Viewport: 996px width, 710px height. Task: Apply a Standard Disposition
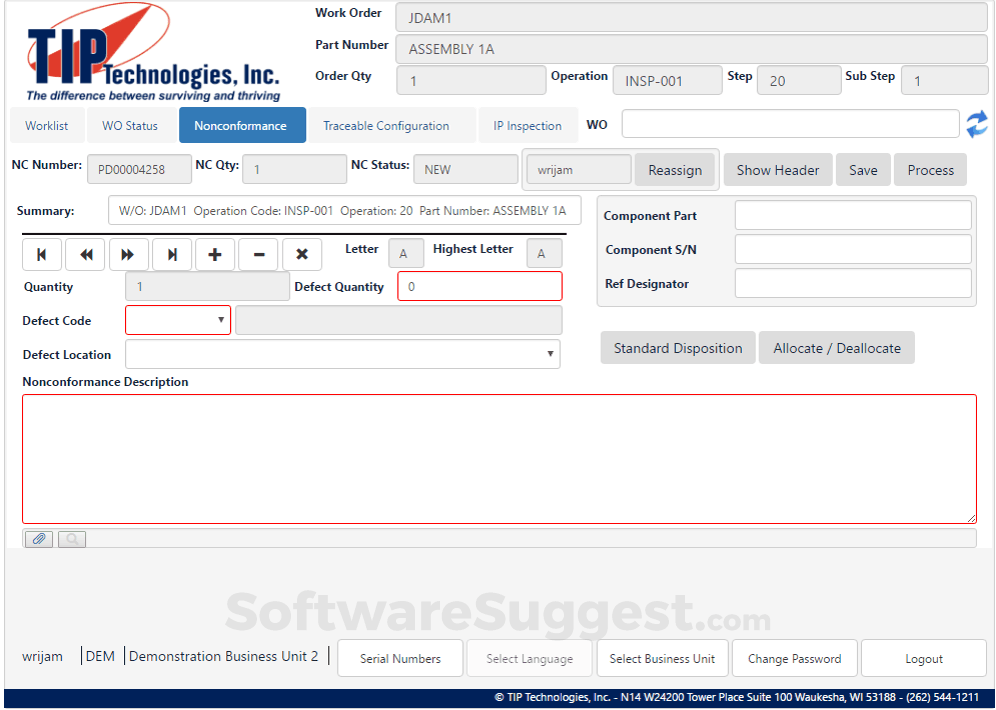pyautogui.click(x=677, y=347)
